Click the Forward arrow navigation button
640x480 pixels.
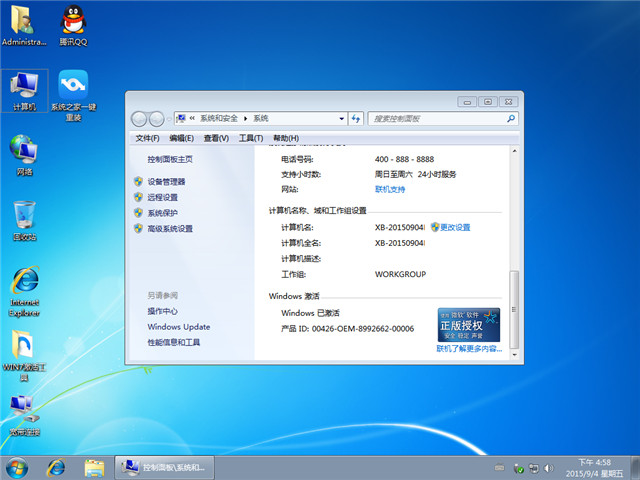(x=156, y=119)
